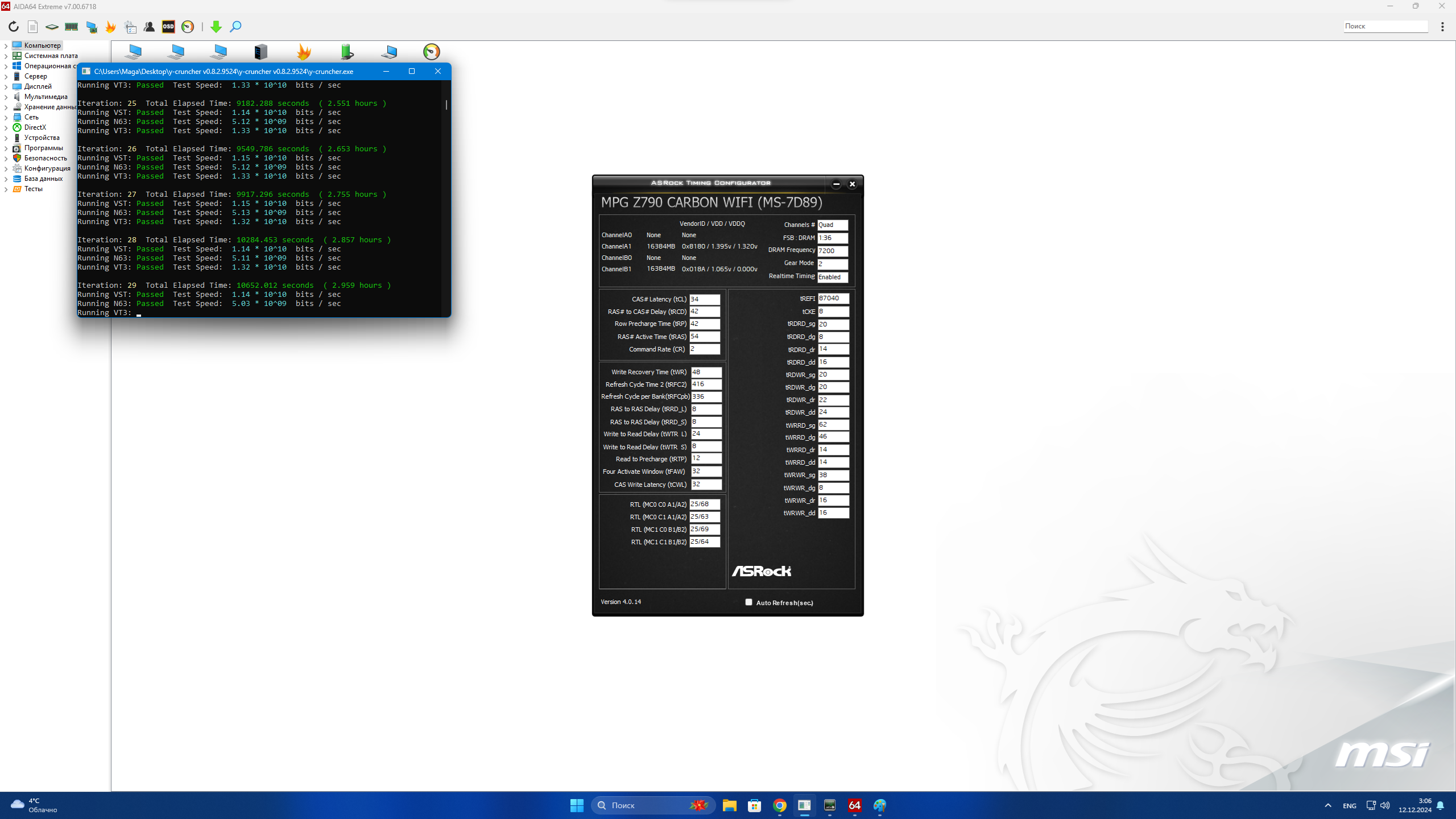This screenshot has width=1456, height=819.
Task: Open the OSD panel toolbar icon
Action: coord(168,27)
